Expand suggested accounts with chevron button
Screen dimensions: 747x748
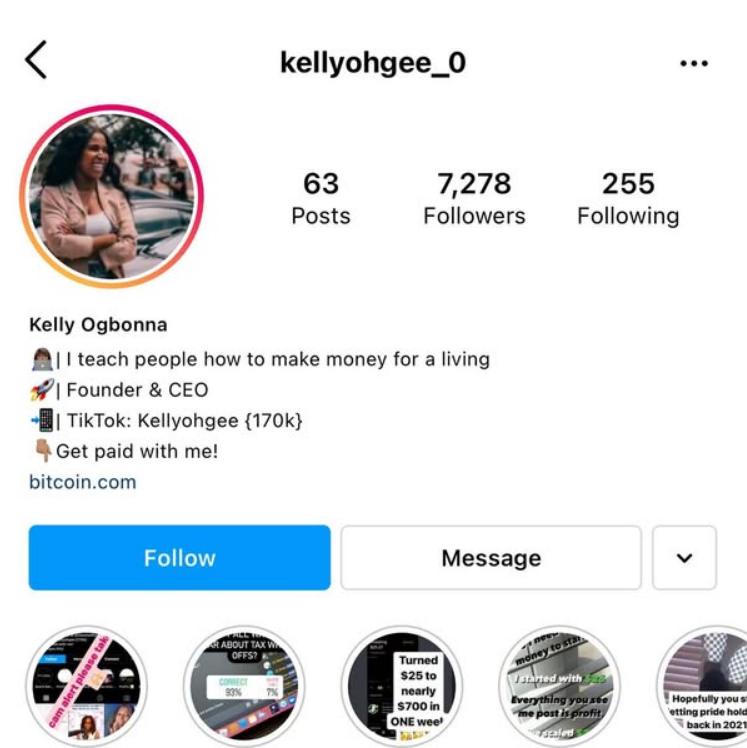click(684, 558)
